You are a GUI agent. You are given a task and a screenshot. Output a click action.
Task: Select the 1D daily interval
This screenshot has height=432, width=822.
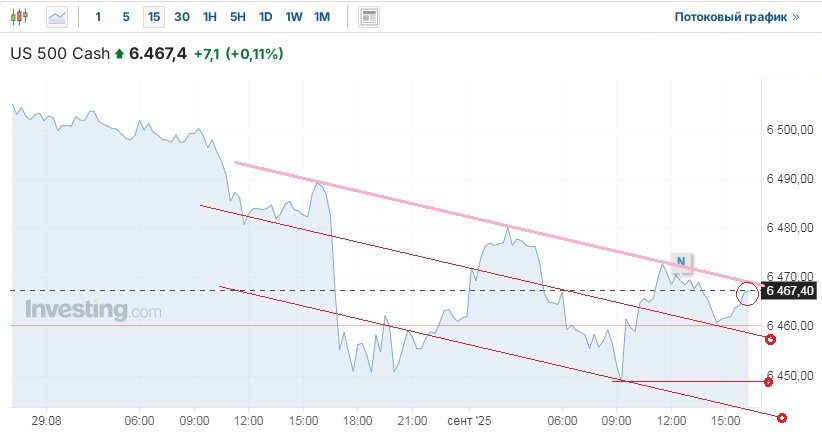(265, 17)
